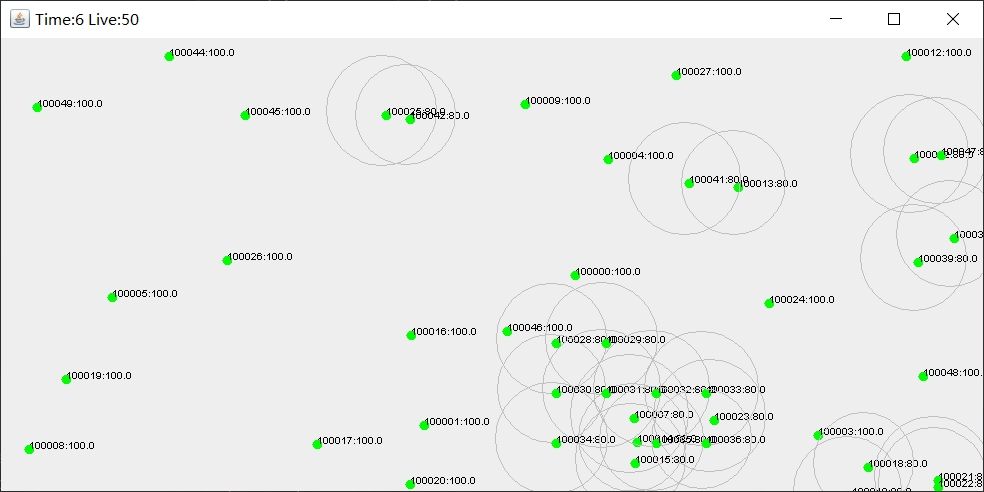Click the node dot labeled 100027:100.0
The image size is (984, 492).
[x=676, y=75]
